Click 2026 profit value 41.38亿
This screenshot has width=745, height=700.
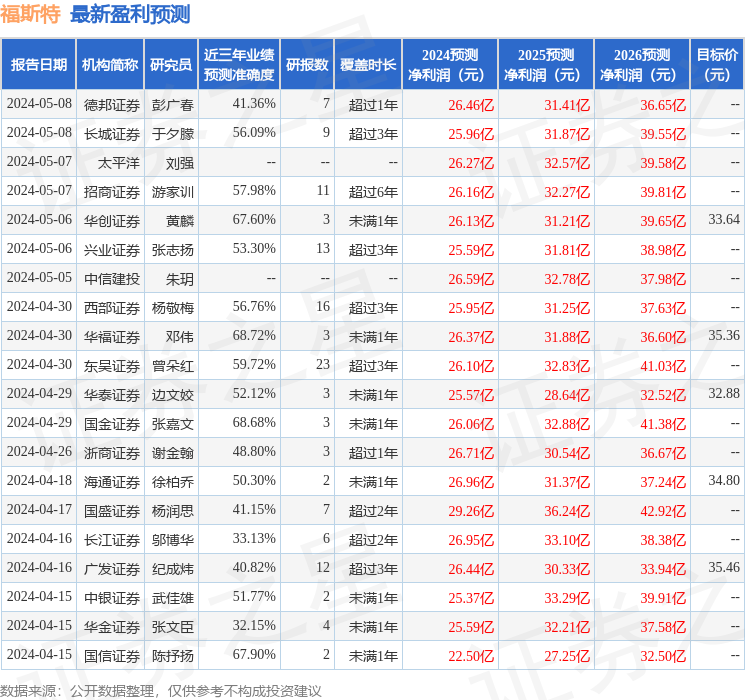point(663,424)
